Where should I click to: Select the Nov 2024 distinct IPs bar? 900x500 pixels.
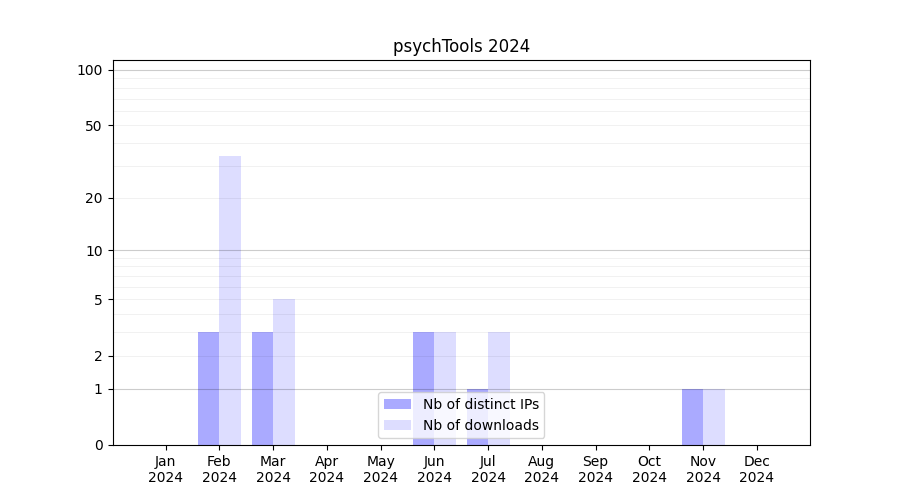tap(692, 416)
